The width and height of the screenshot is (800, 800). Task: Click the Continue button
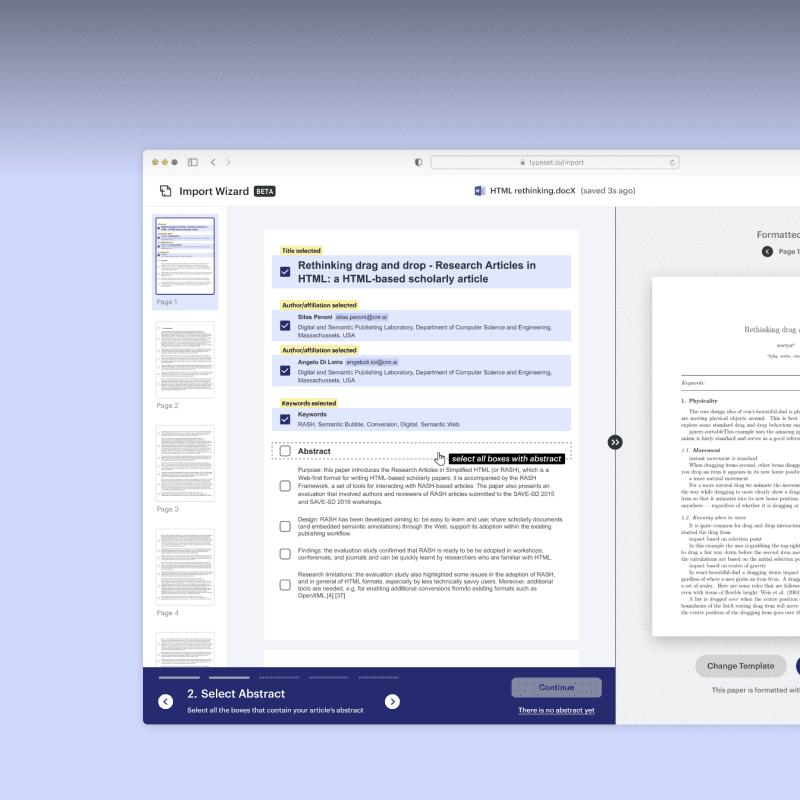pyautogui.click(x=556, y=687)
